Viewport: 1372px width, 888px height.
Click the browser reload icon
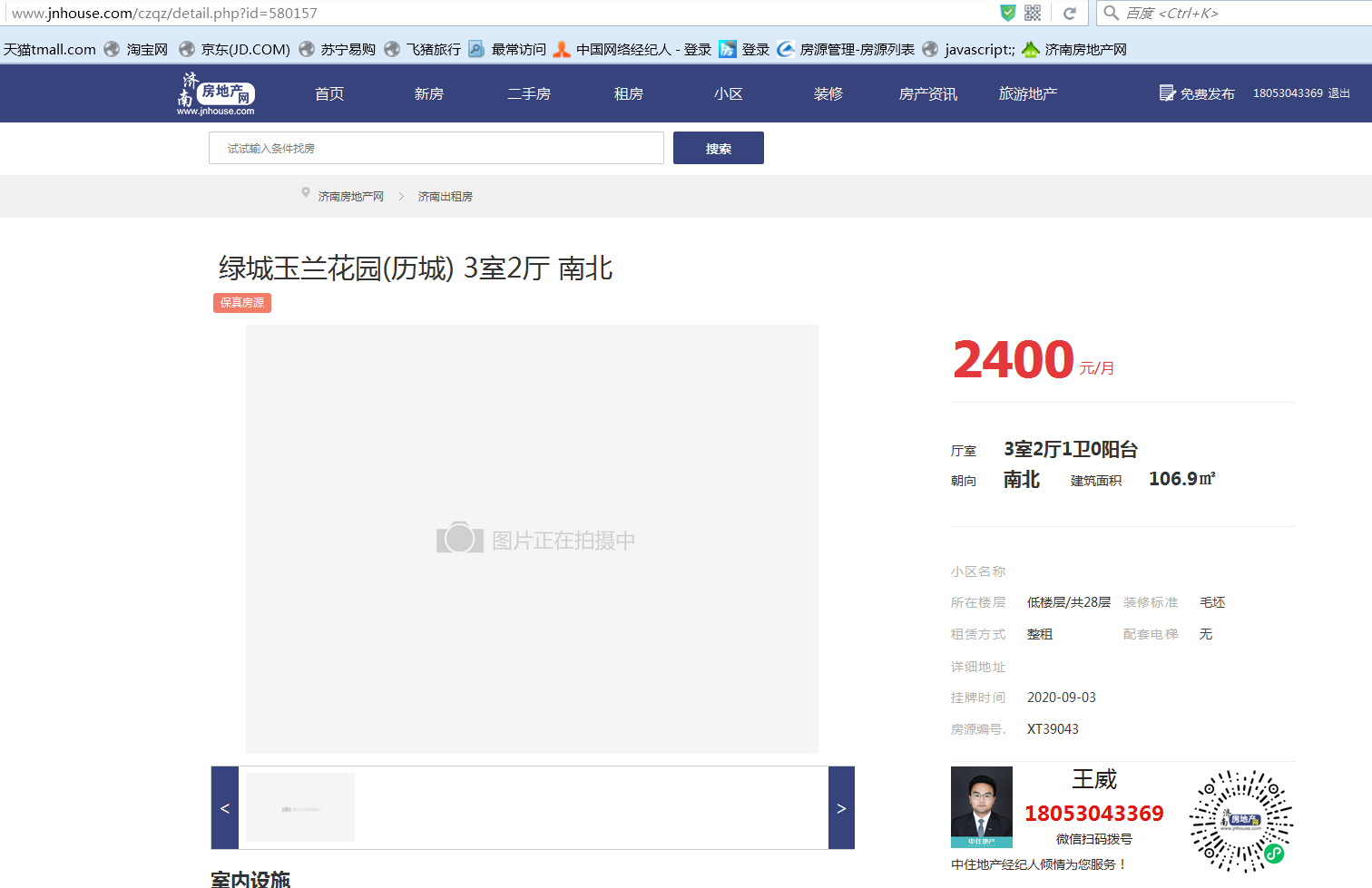[x=1070, y=14]
